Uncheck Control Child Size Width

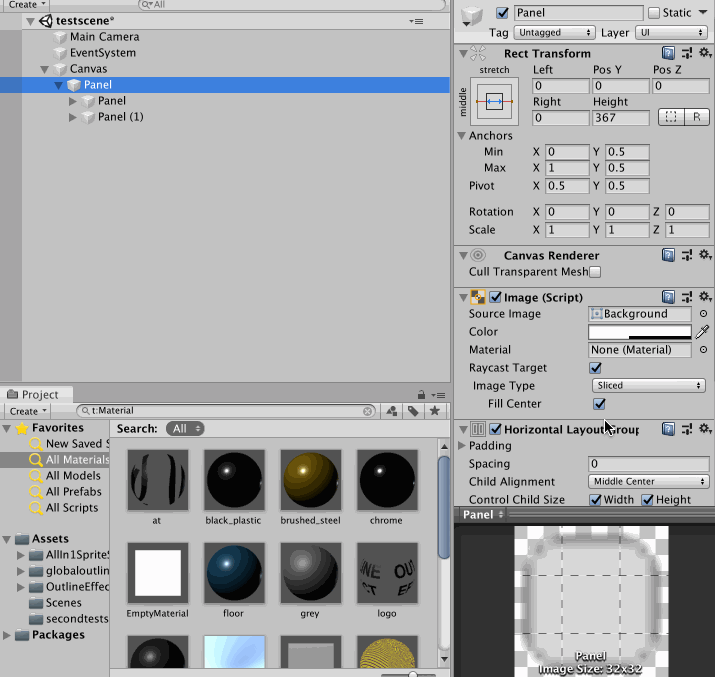(x=595, y=500)
